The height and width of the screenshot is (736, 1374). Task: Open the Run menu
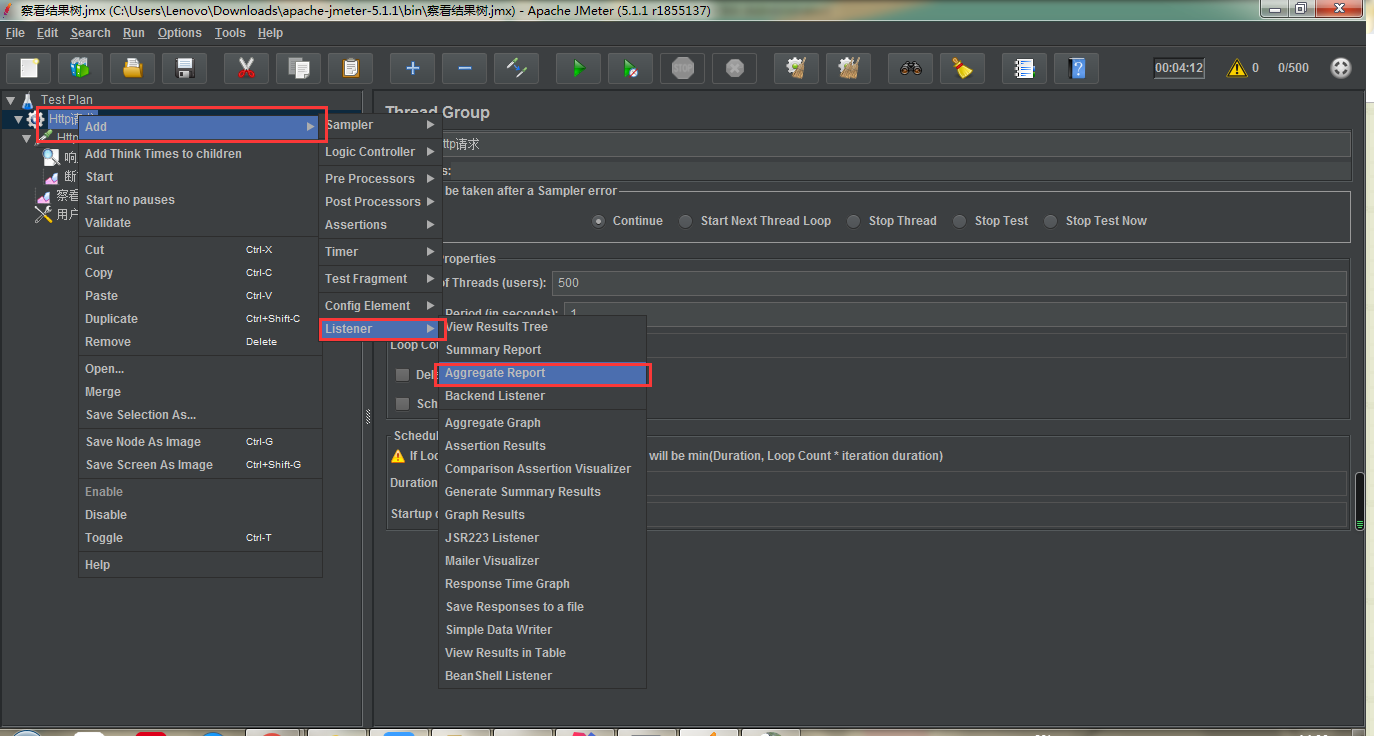click(x=134, y=33)
